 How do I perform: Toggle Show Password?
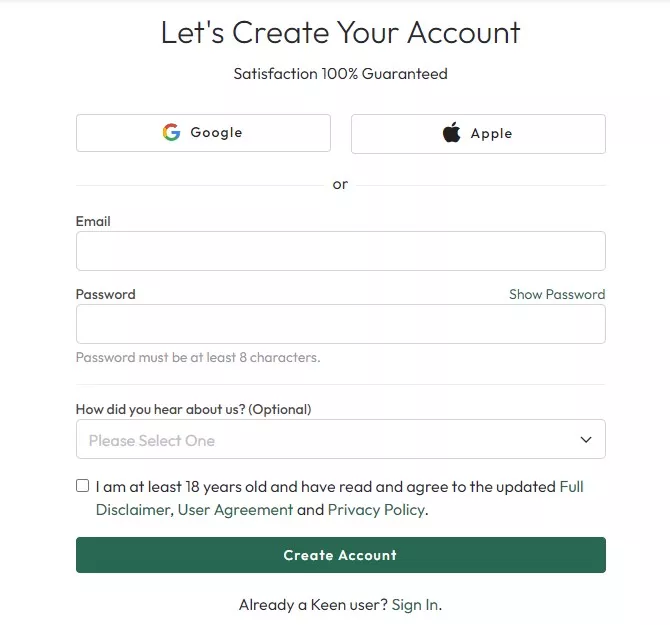tap(556, 294)
